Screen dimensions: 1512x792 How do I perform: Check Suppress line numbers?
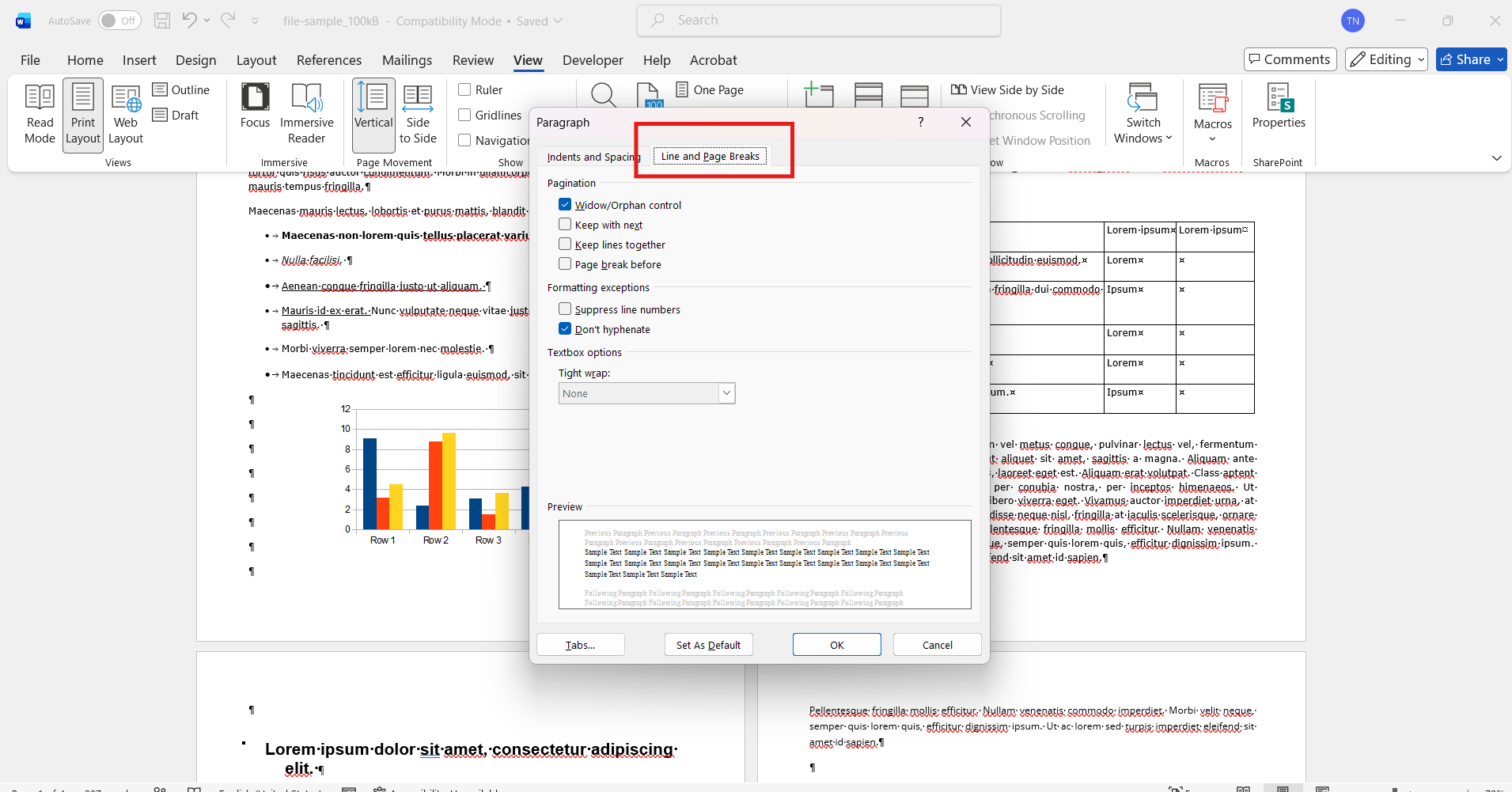click(x=565, y=309)
